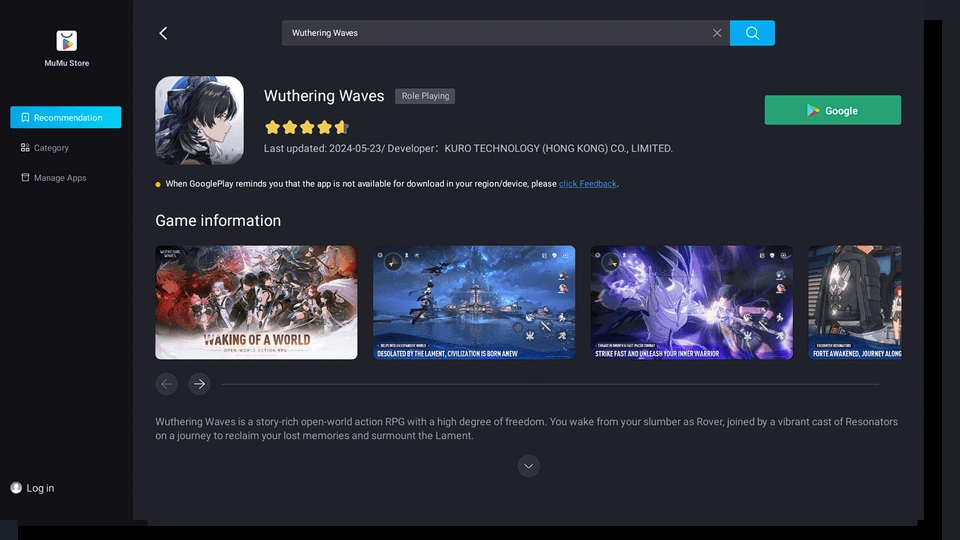The image size is (960, 540).
Task: Open the click Feedback link
Action: pos(587,184)
